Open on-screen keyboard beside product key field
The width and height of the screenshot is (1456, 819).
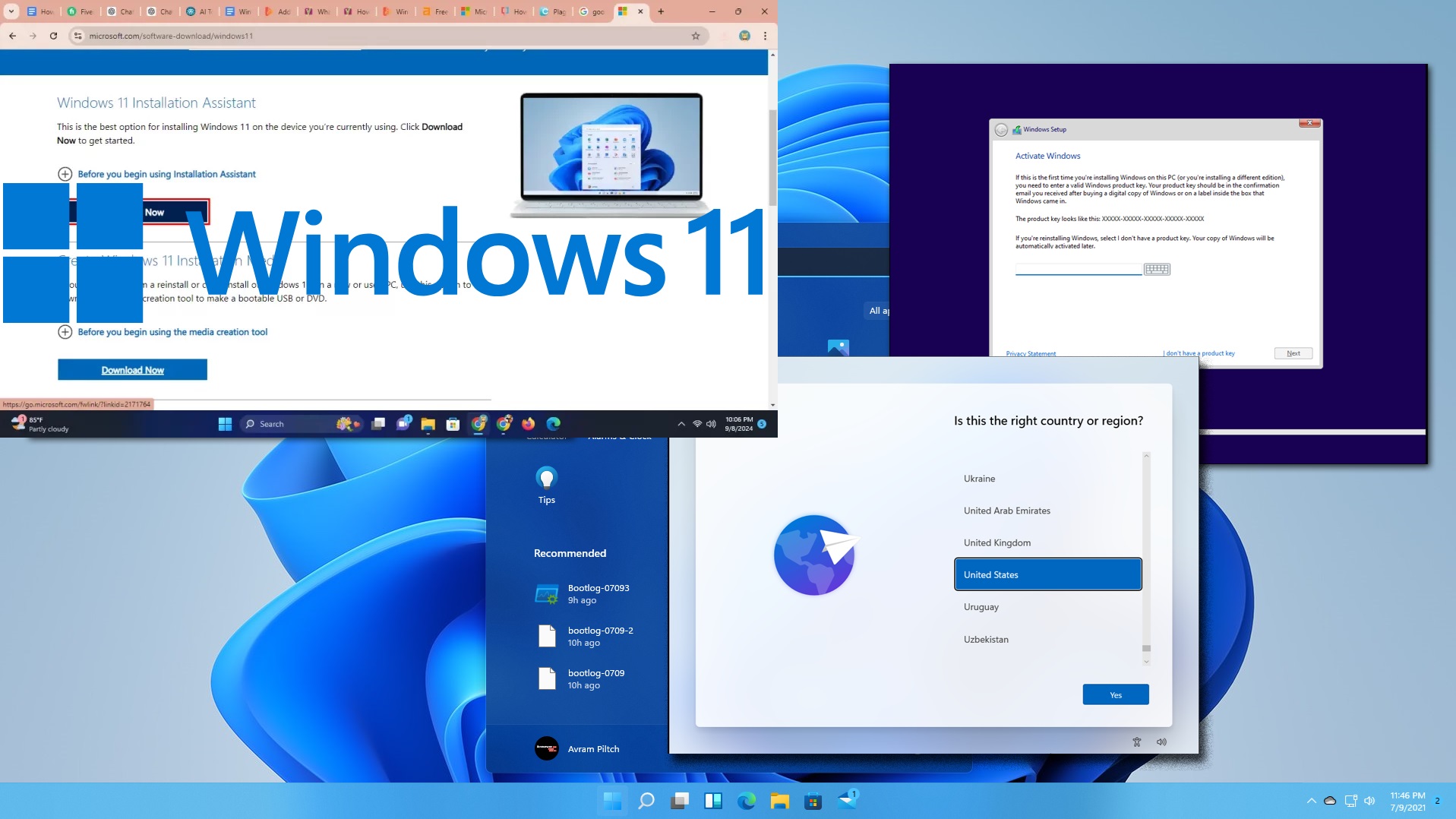(1157, 269)
